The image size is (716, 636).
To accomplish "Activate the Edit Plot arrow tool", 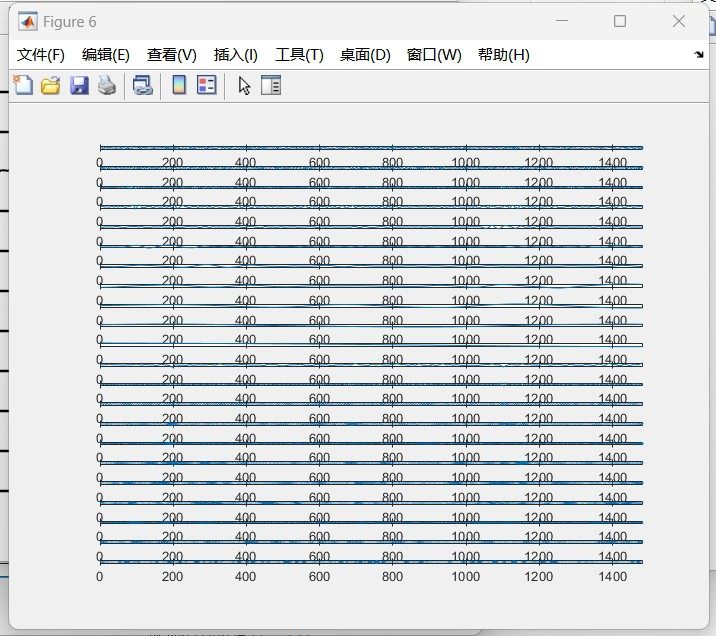I will [x=244, y=85].
